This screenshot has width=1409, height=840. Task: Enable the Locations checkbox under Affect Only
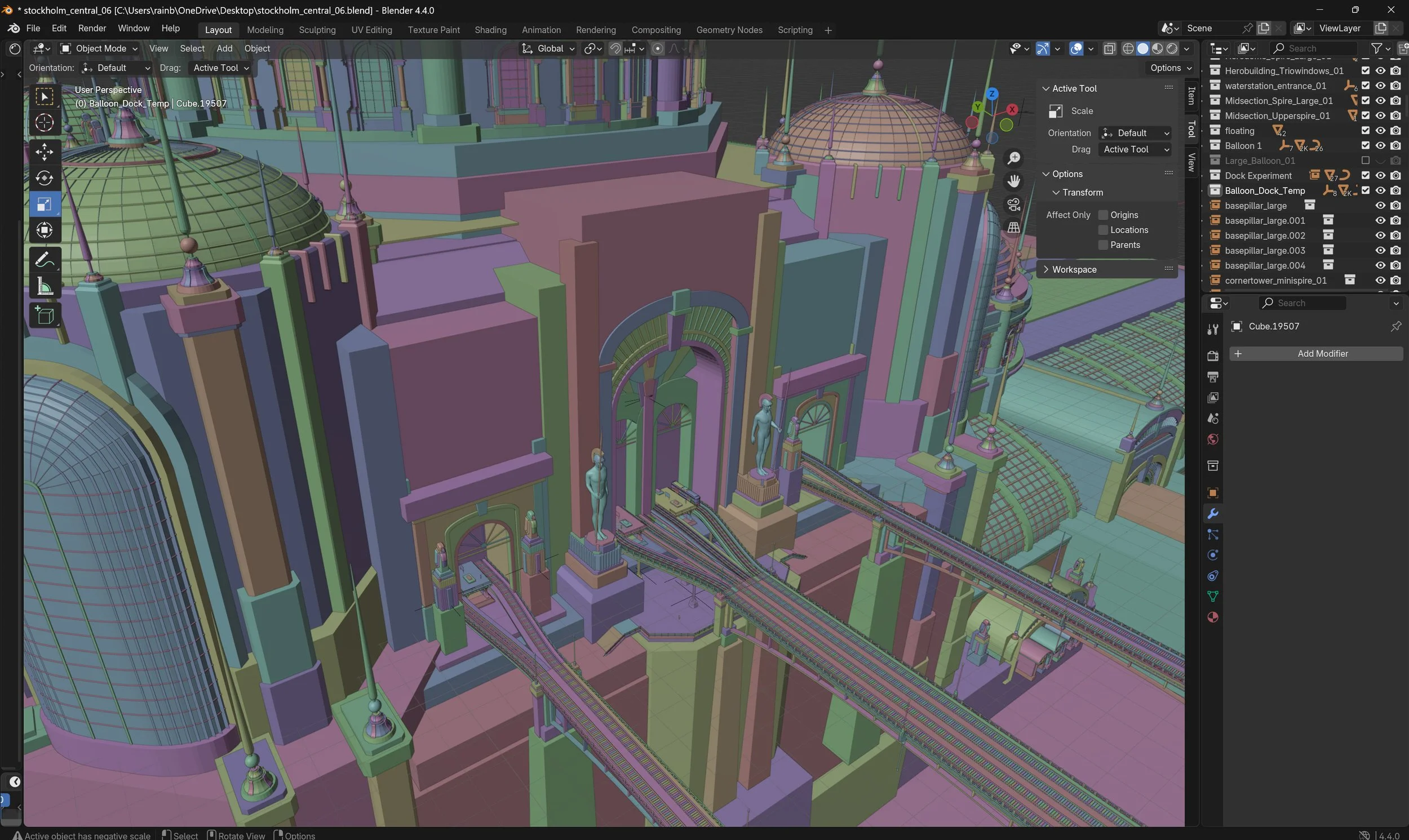1103,230
